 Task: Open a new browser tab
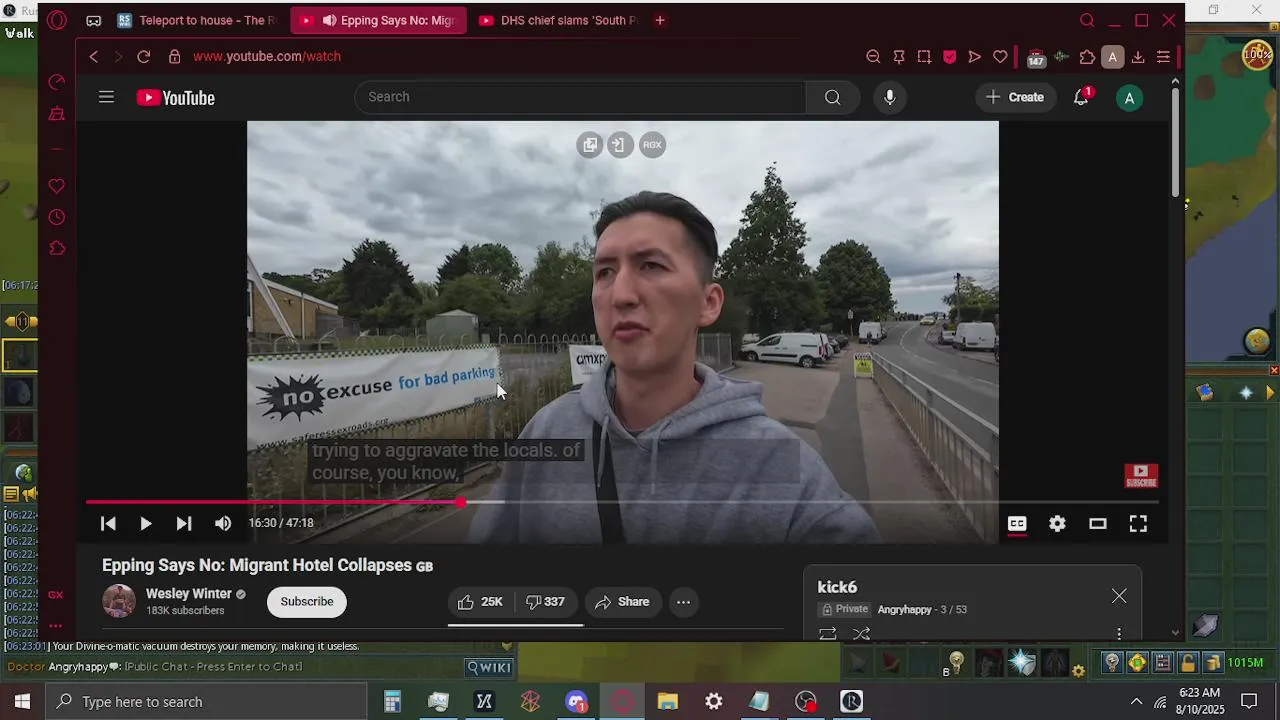coord(659,20)
